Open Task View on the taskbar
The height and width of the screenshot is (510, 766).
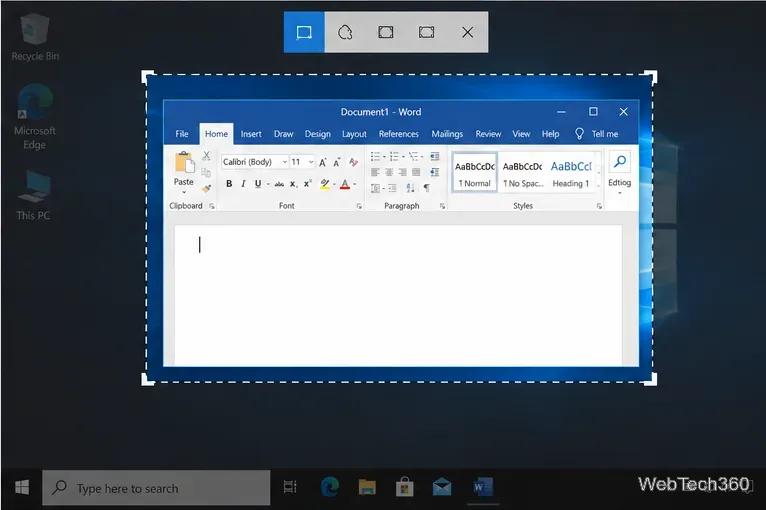point(290,487)
